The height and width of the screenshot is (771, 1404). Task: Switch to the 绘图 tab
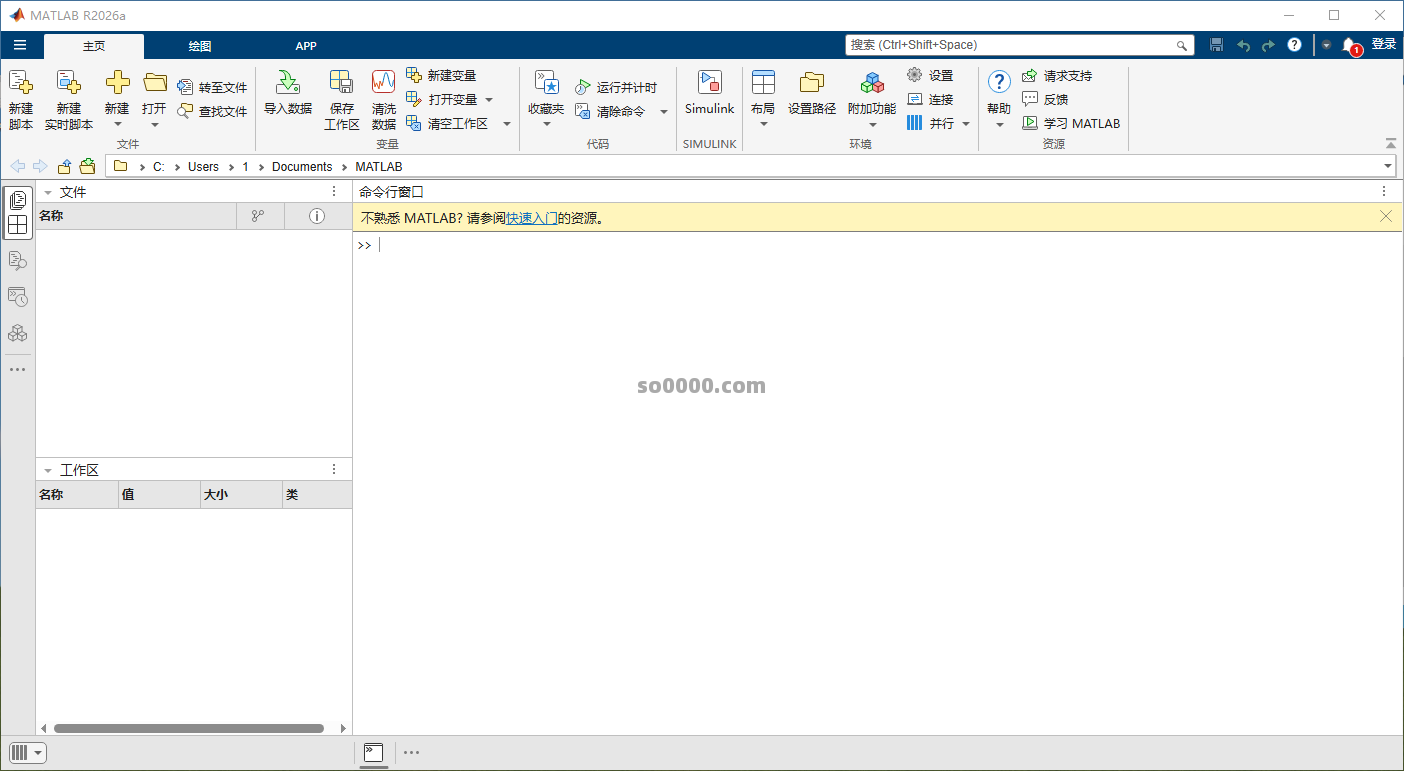[200, 46]
